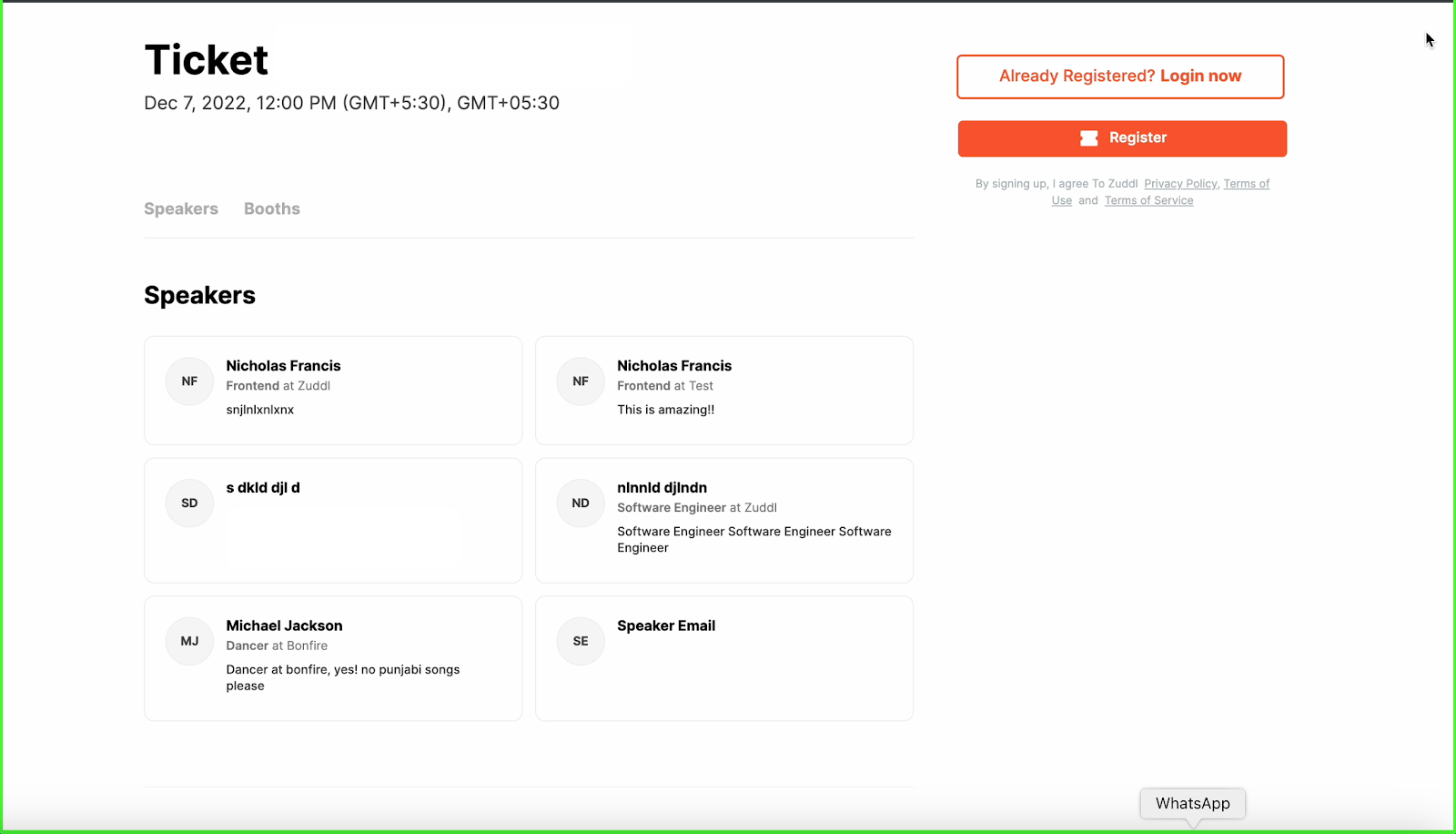Open the Terms of Service link
1456x834 pixels.
1148,199
